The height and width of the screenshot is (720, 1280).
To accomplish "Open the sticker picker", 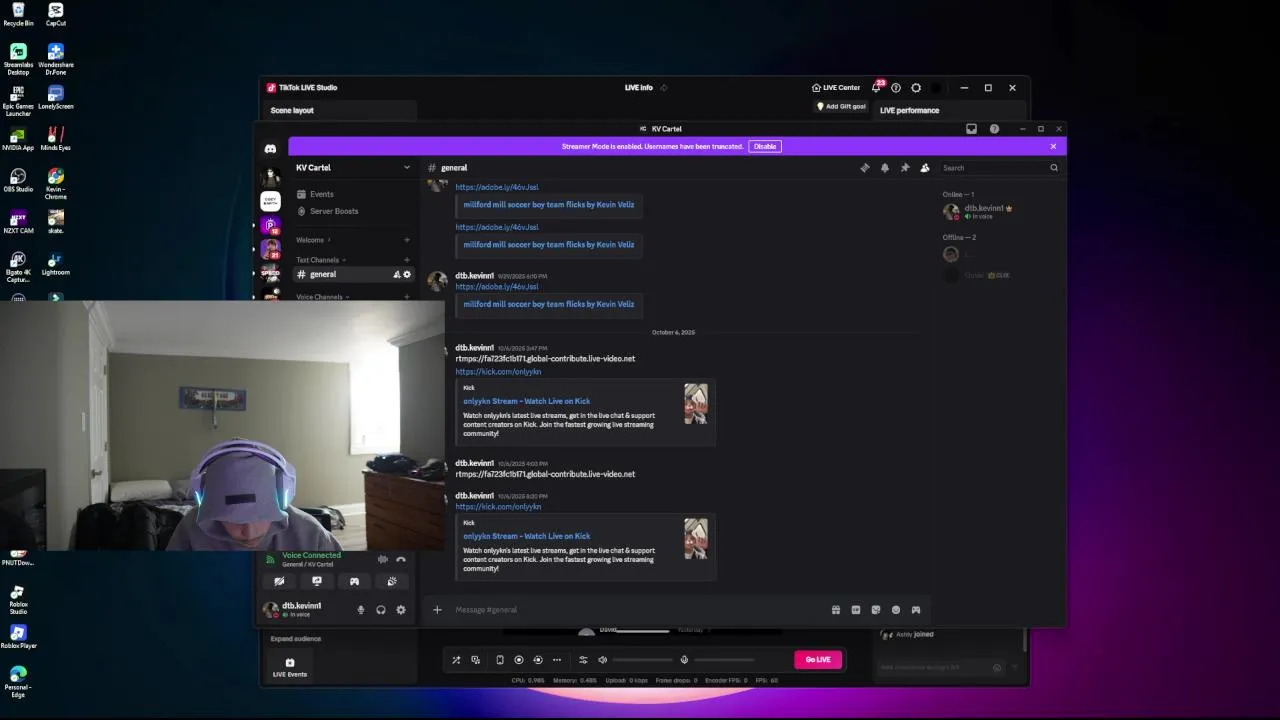I will click(x=876, y=610).
